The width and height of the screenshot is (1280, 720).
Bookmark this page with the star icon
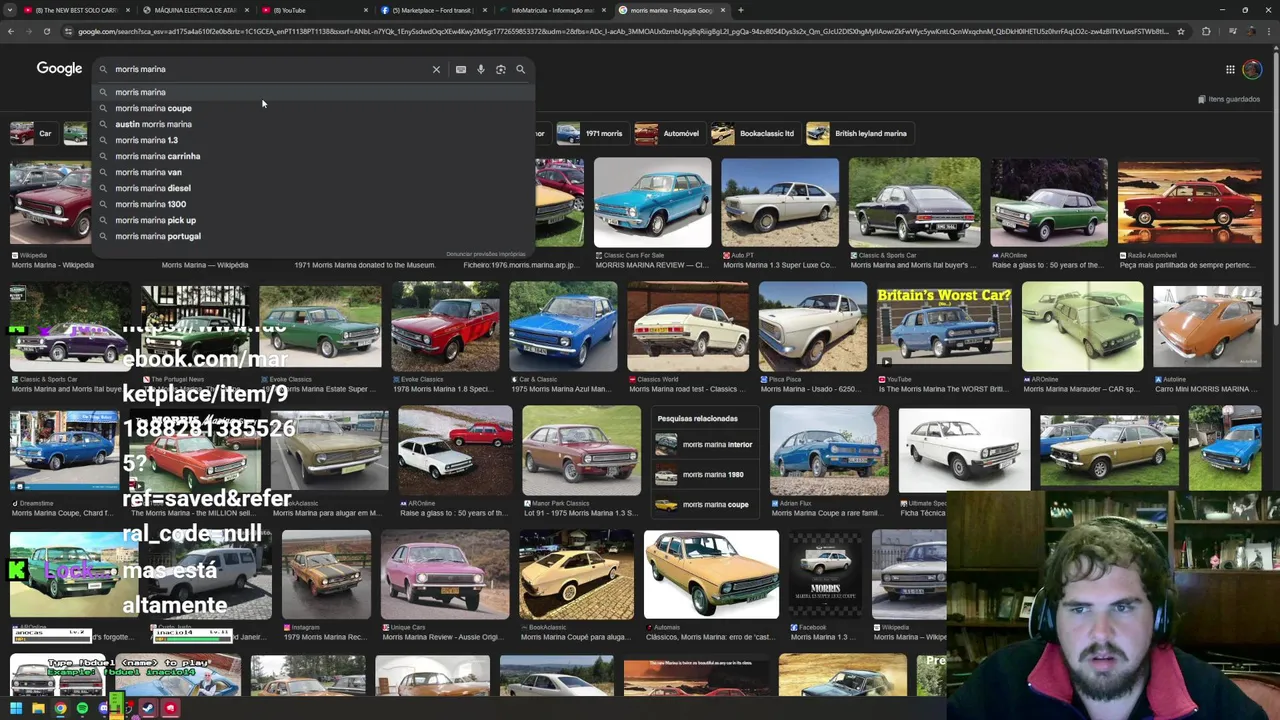coord(1181,31)
